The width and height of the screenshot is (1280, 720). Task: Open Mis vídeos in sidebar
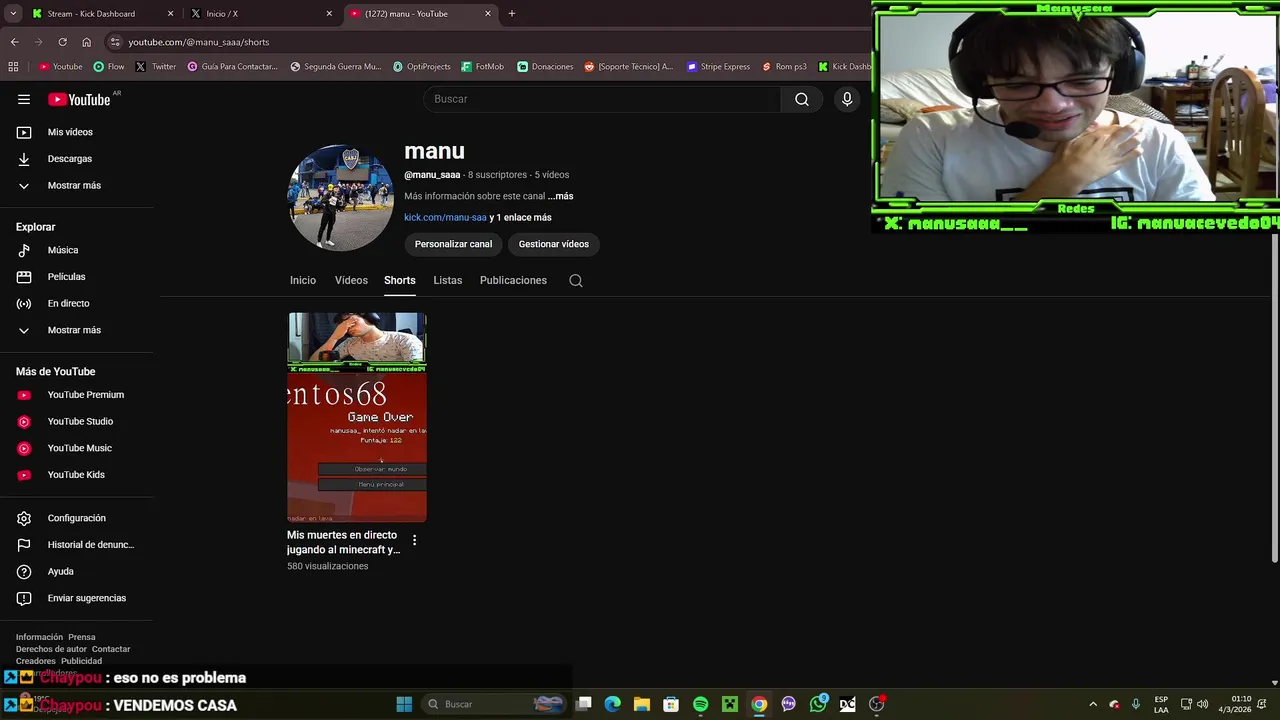pyautogui.click(x=70, y=132)
